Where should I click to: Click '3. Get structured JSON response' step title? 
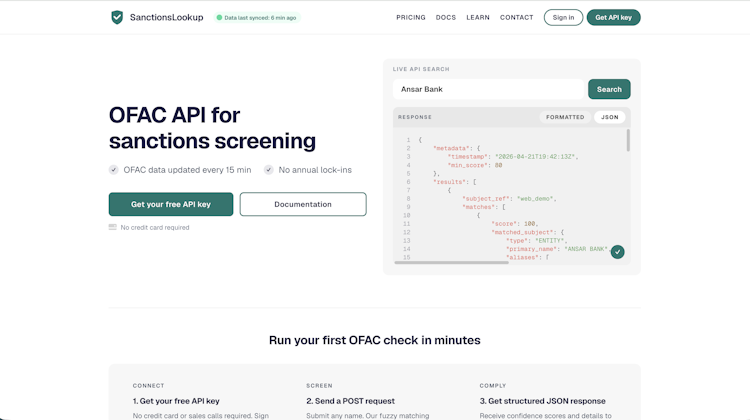542,401
